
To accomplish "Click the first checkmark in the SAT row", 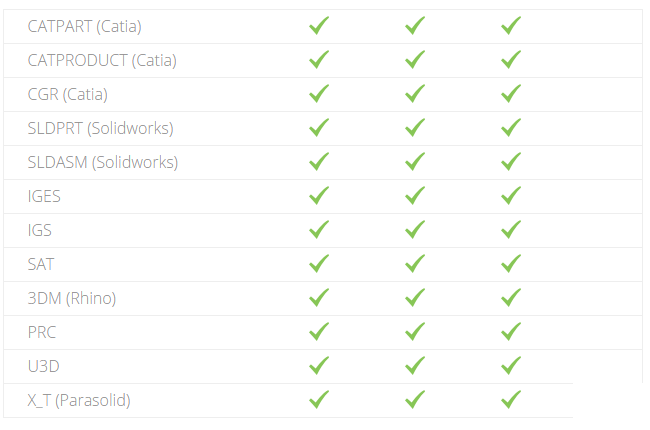I will [319, 264].
